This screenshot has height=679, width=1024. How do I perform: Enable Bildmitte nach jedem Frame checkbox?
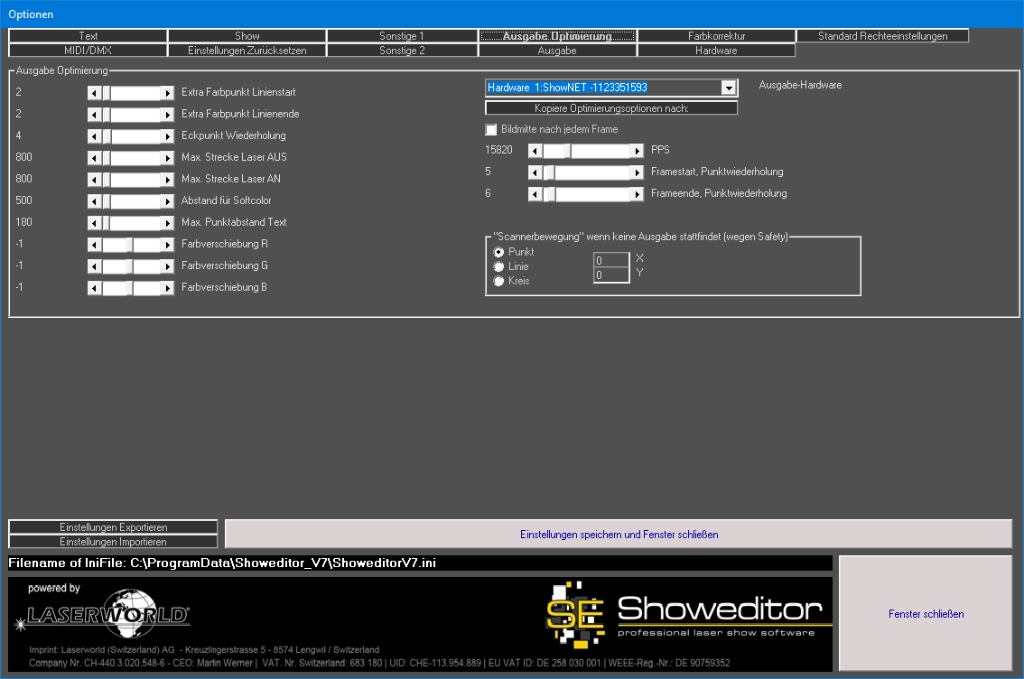491,130
